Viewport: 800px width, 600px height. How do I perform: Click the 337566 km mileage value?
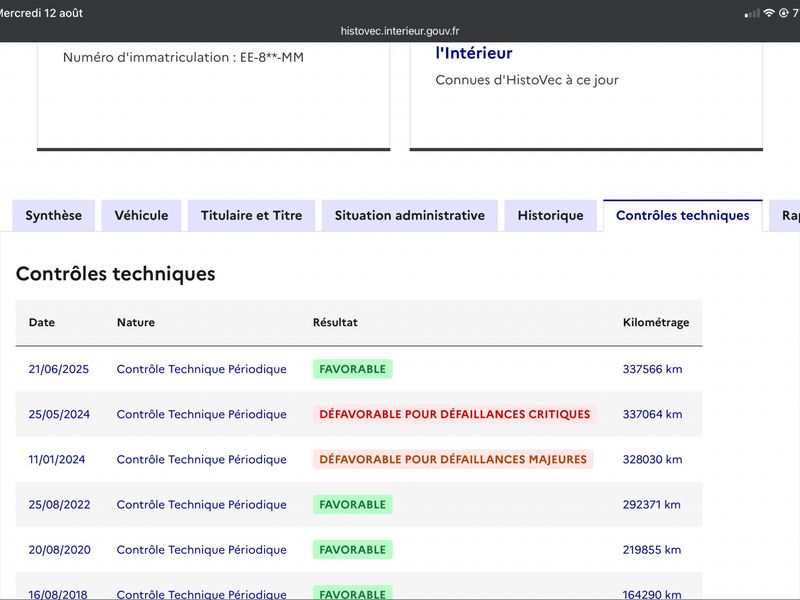[x=652, y=369]
